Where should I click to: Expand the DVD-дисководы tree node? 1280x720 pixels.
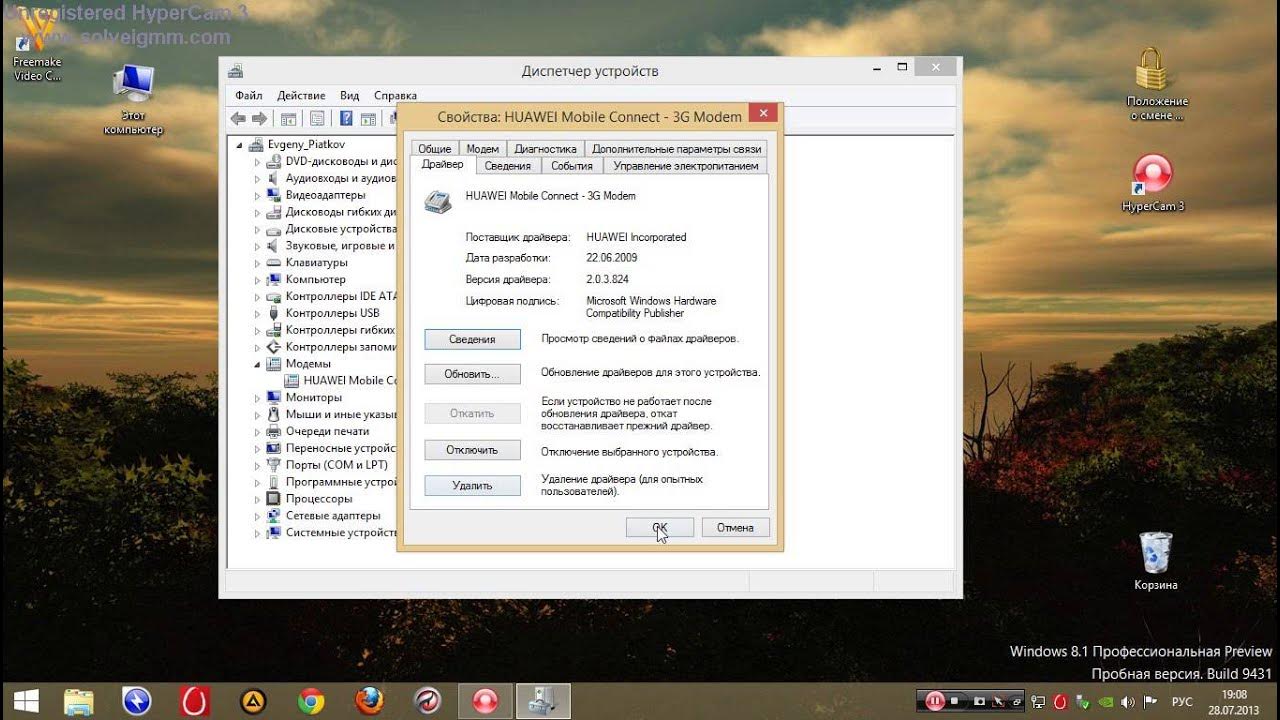coord(257,162)
